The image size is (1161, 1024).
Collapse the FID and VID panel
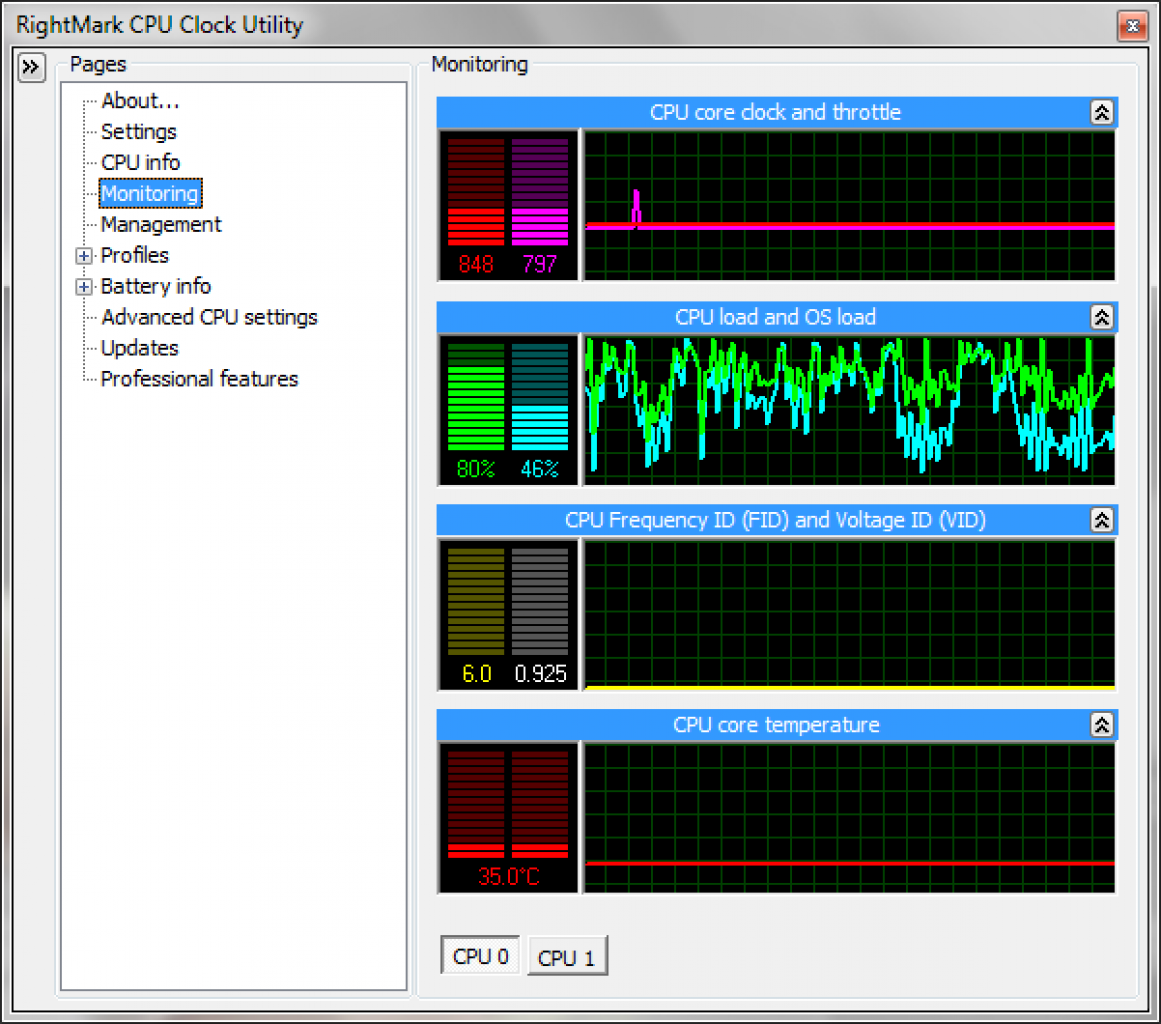click(1101, 521)
